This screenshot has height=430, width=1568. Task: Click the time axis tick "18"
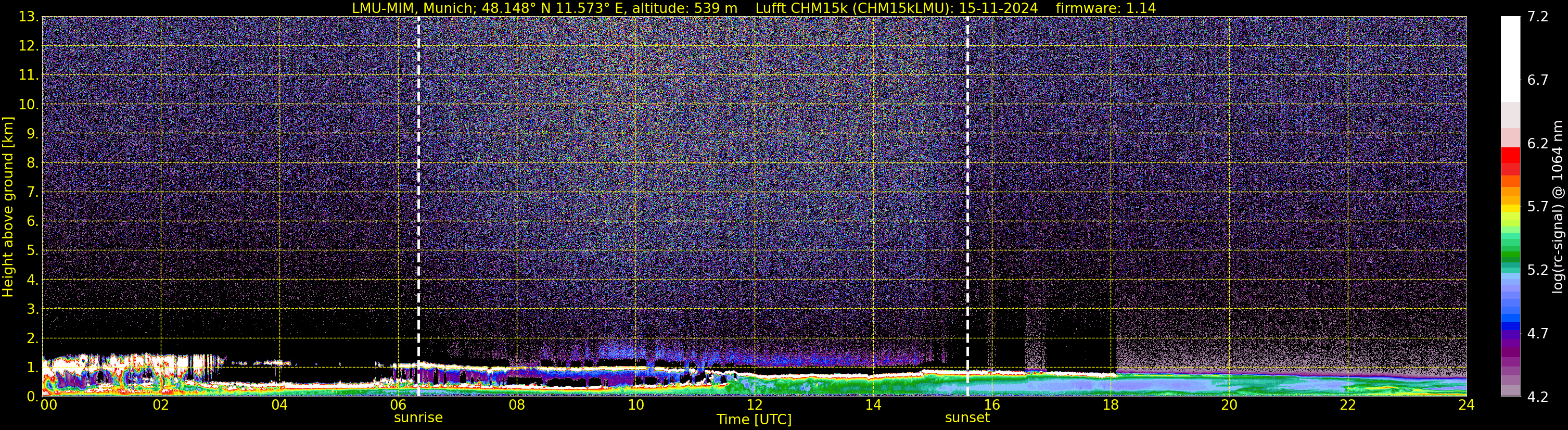pyautogui.click(x=1110, y=405)
